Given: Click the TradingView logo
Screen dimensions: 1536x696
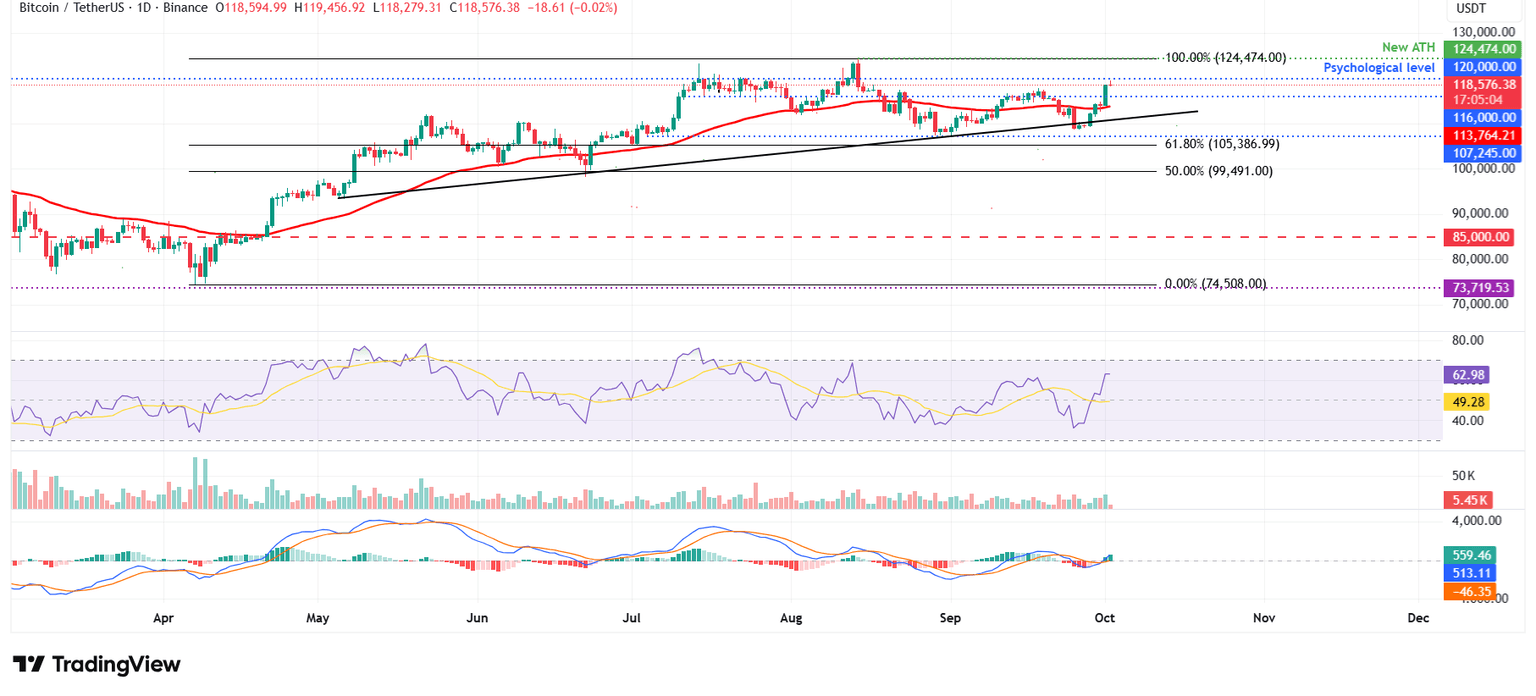Looking at the screenshot, I should (x=96, y=664).
